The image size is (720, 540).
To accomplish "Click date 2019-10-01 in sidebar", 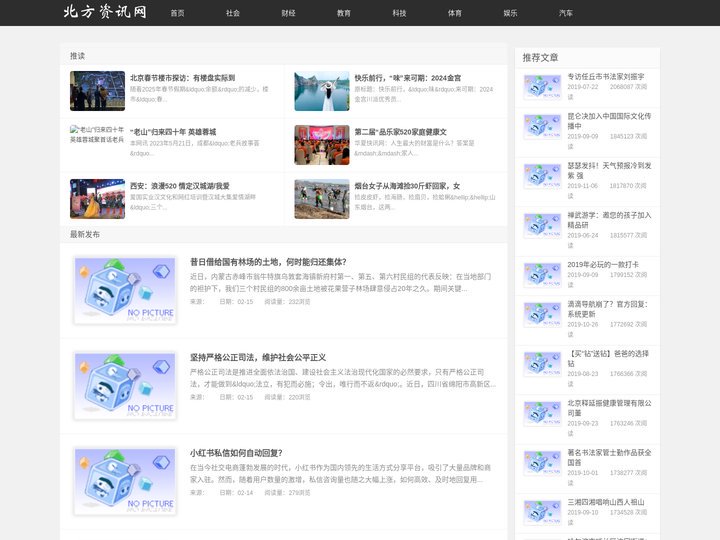I will point(583,473).
